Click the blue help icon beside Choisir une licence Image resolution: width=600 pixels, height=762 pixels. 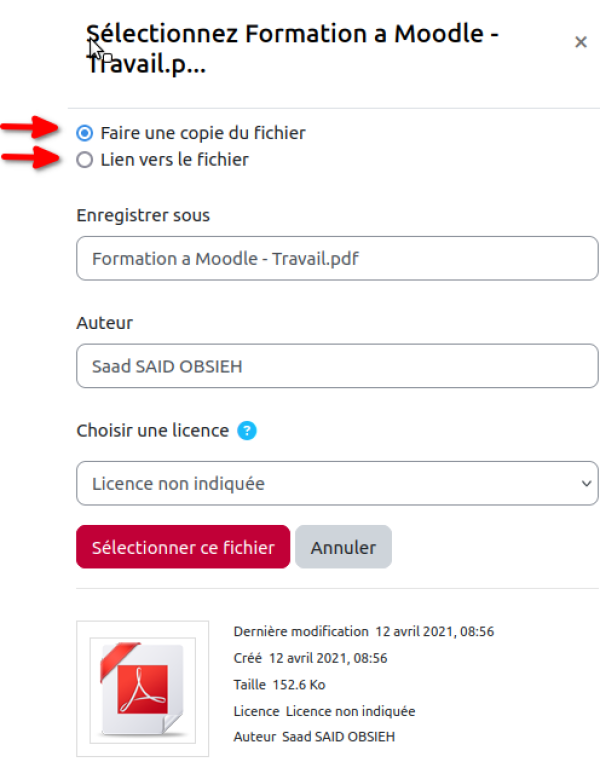(x=247, y=431)
